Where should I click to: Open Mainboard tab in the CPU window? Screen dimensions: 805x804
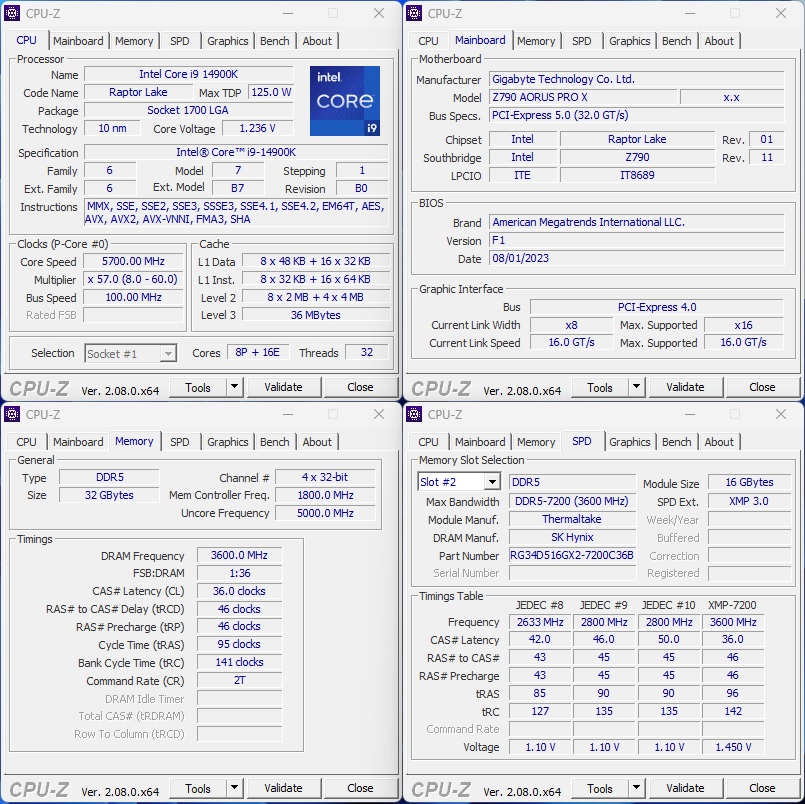(x=78, y=41)
